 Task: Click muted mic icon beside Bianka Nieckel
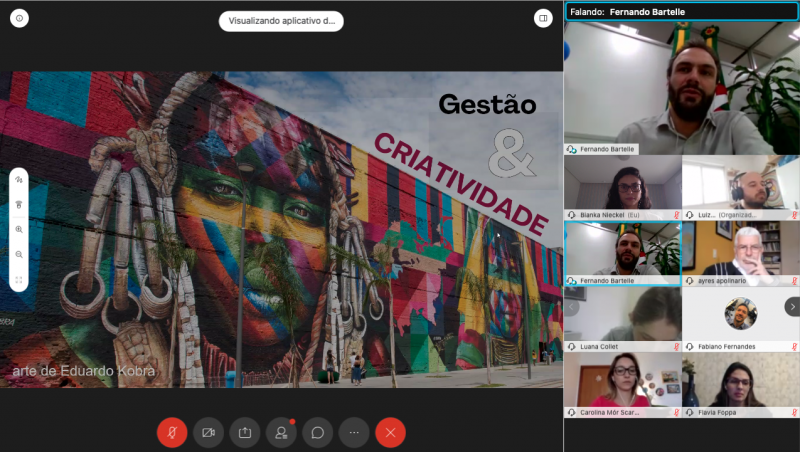tap(677, 215)
